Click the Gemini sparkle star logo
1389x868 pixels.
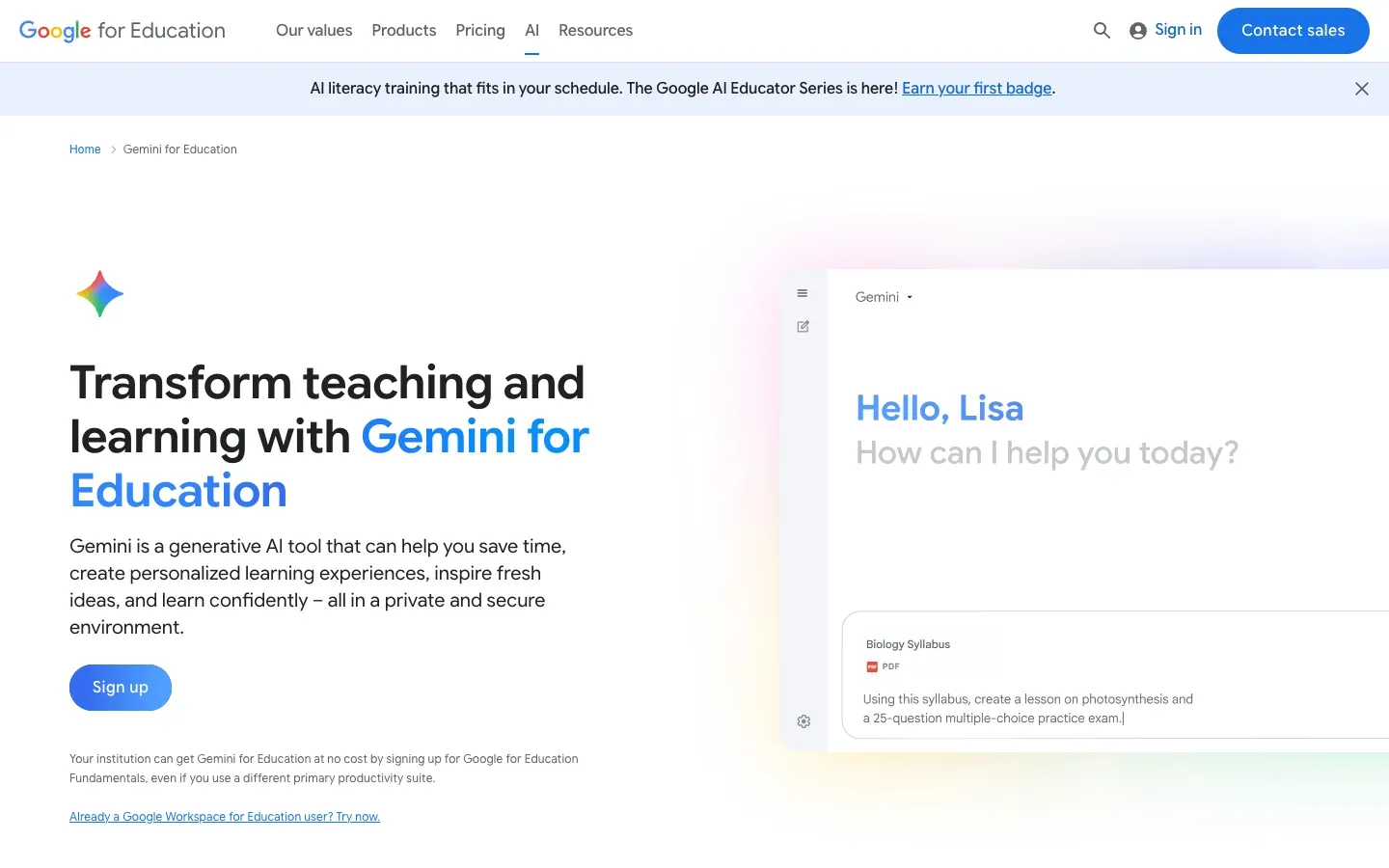click(100, 294)
